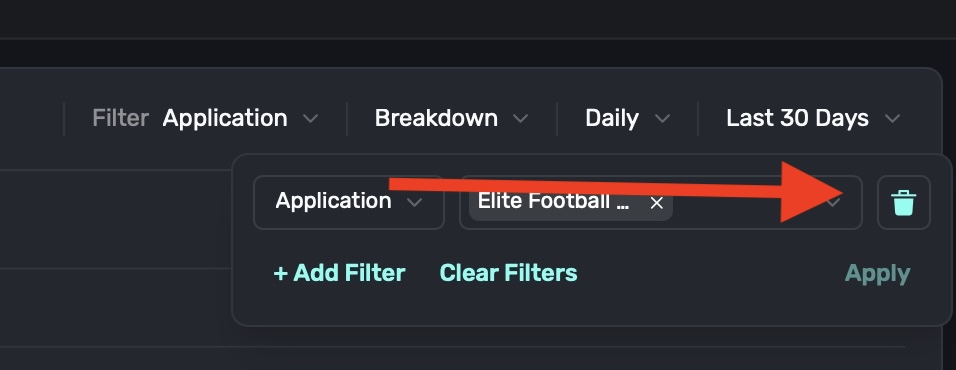Click the chevron beside top Filter Application
This screenshot has width=956, height=370.
point(311,118)
